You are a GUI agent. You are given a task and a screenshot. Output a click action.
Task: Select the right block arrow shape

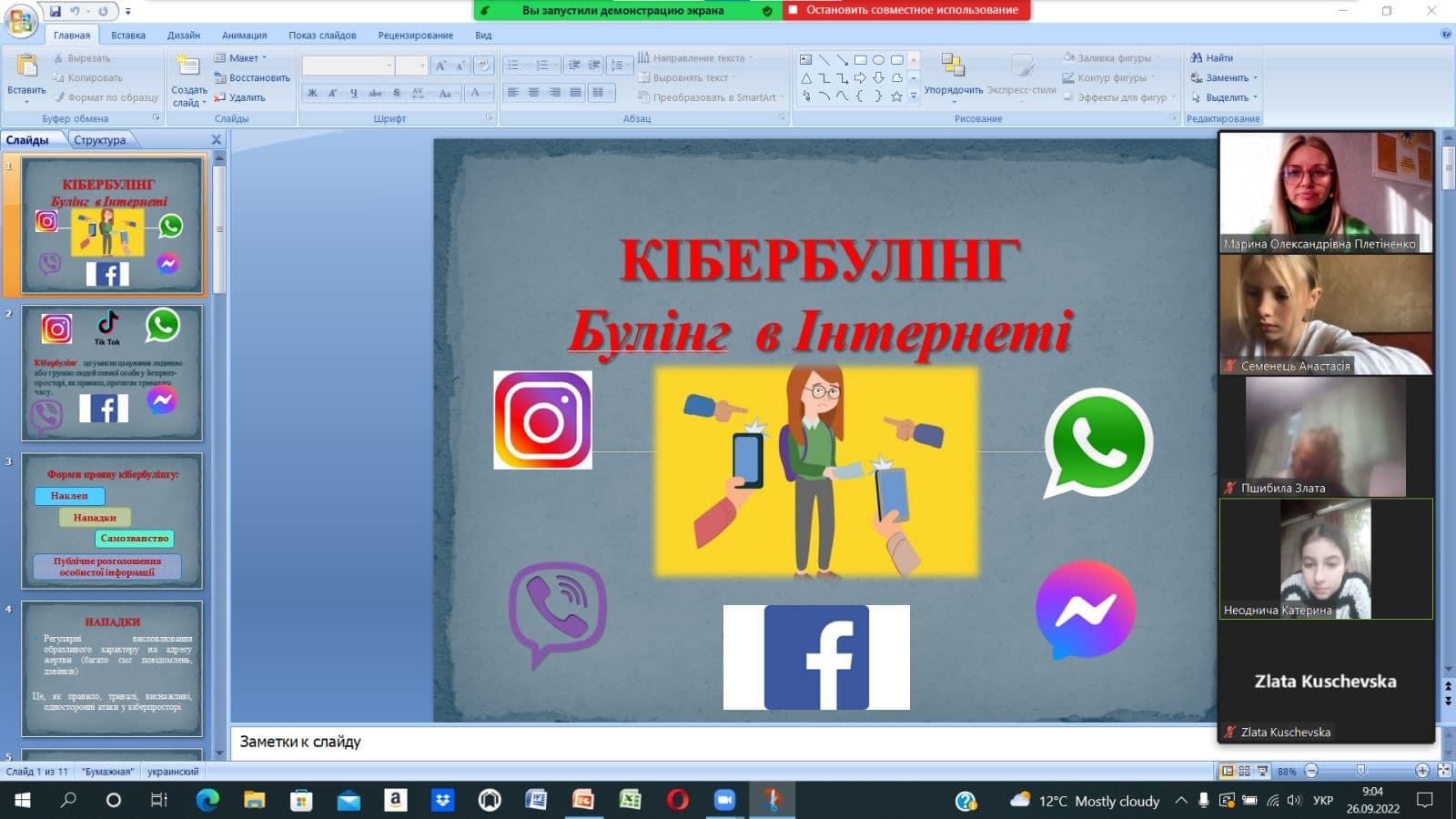click(860, 78)
